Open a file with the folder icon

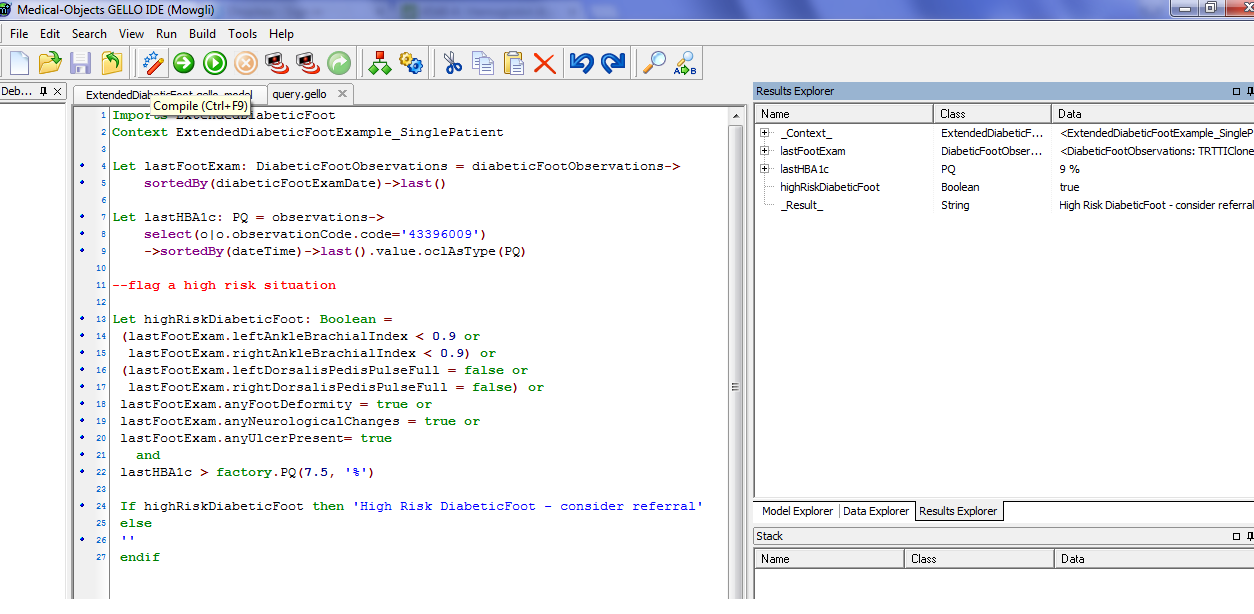click(50, 63)
